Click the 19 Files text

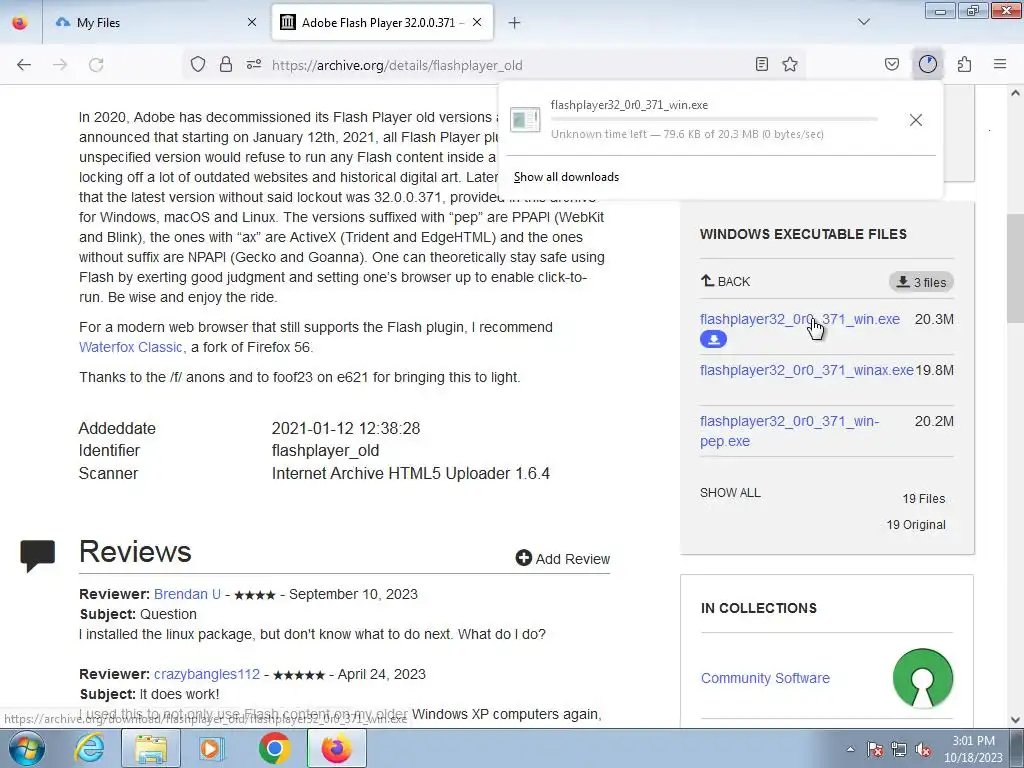click(x=923, y=498)
